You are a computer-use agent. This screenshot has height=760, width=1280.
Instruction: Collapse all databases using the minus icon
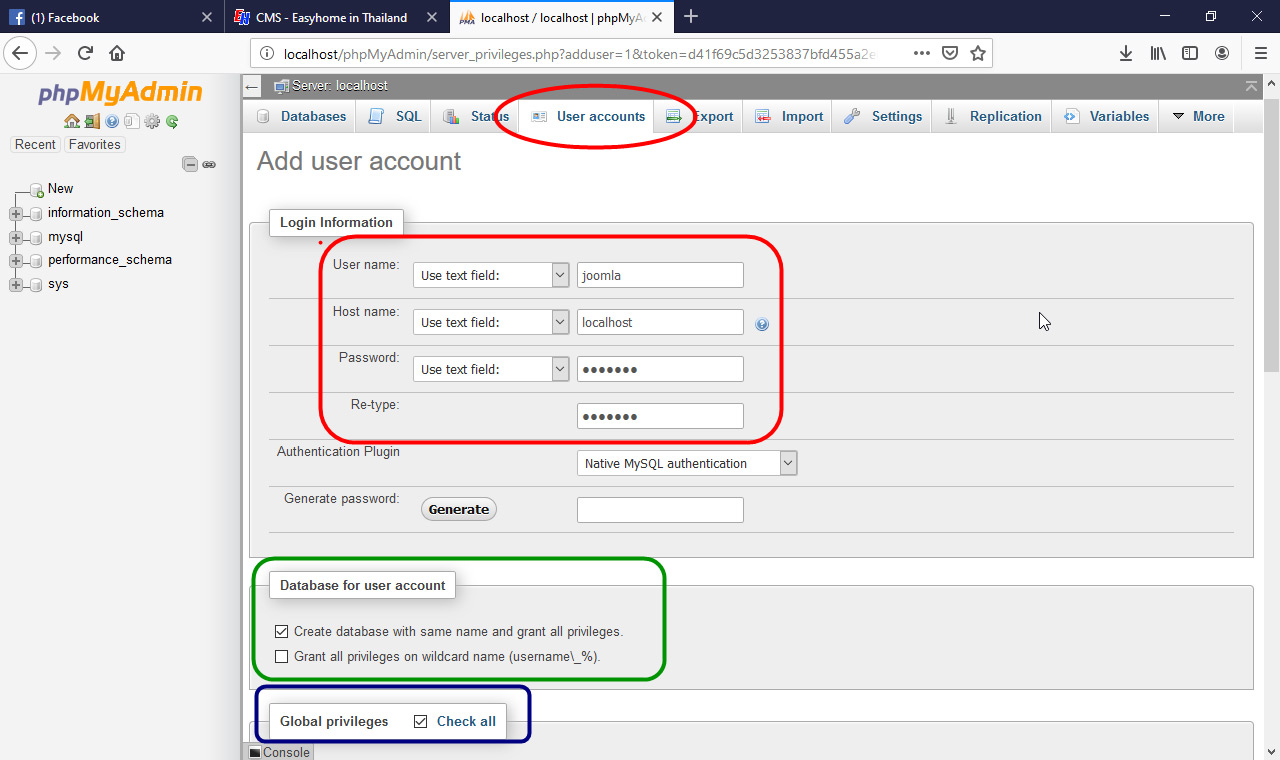click(x=189, y=162)
